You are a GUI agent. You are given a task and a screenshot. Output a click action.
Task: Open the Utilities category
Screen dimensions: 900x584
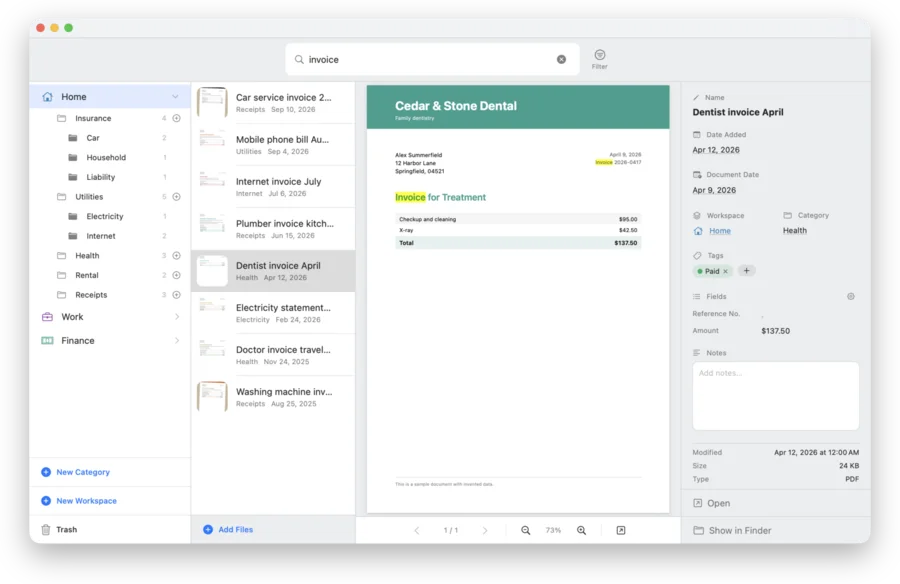[x=110, y=196]
